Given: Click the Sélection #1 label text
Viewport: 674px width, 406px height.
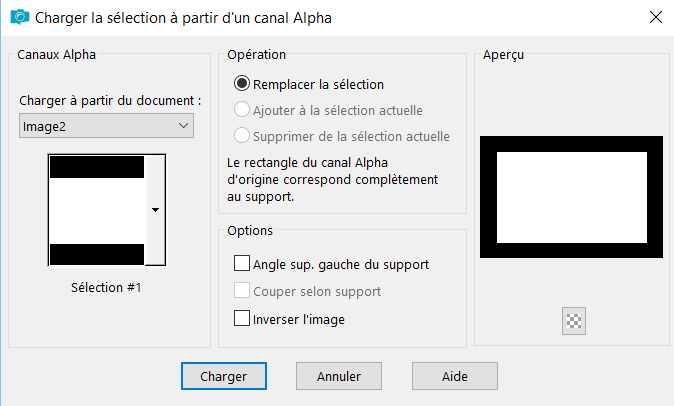Looking at the screenshot, I should coord(106,287).
